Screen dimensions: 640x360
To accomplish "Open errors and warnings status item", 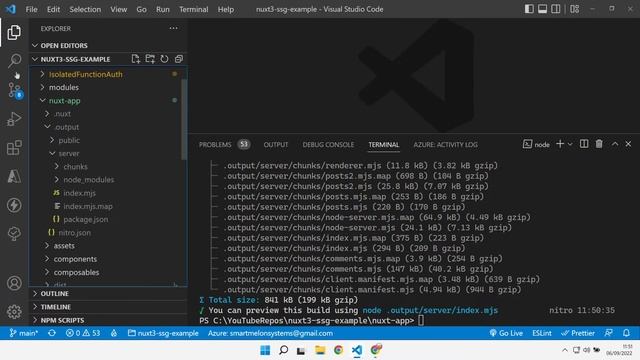I will 83,333.
